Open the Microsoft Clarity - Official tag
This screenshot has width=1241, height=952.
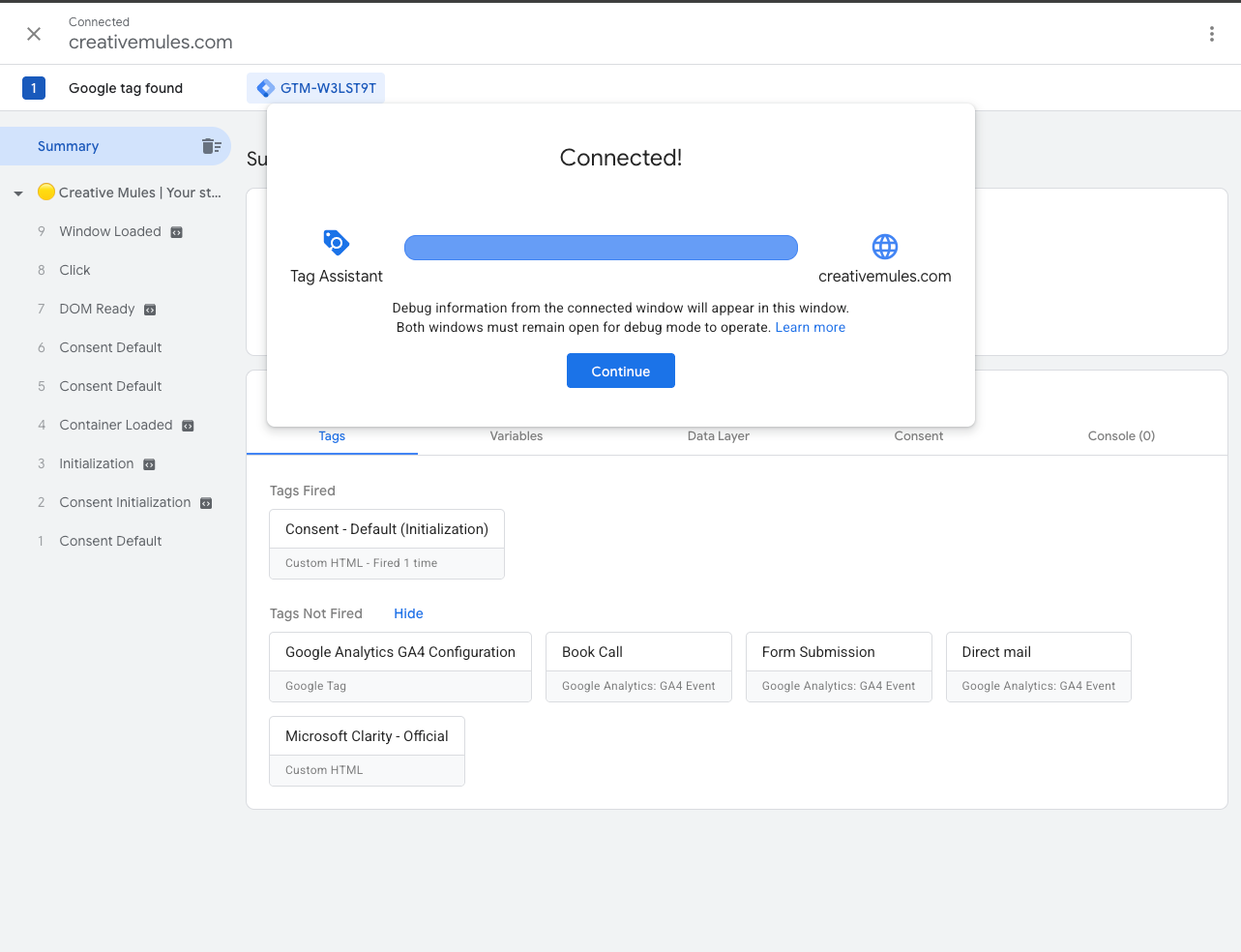click(367, 751)
